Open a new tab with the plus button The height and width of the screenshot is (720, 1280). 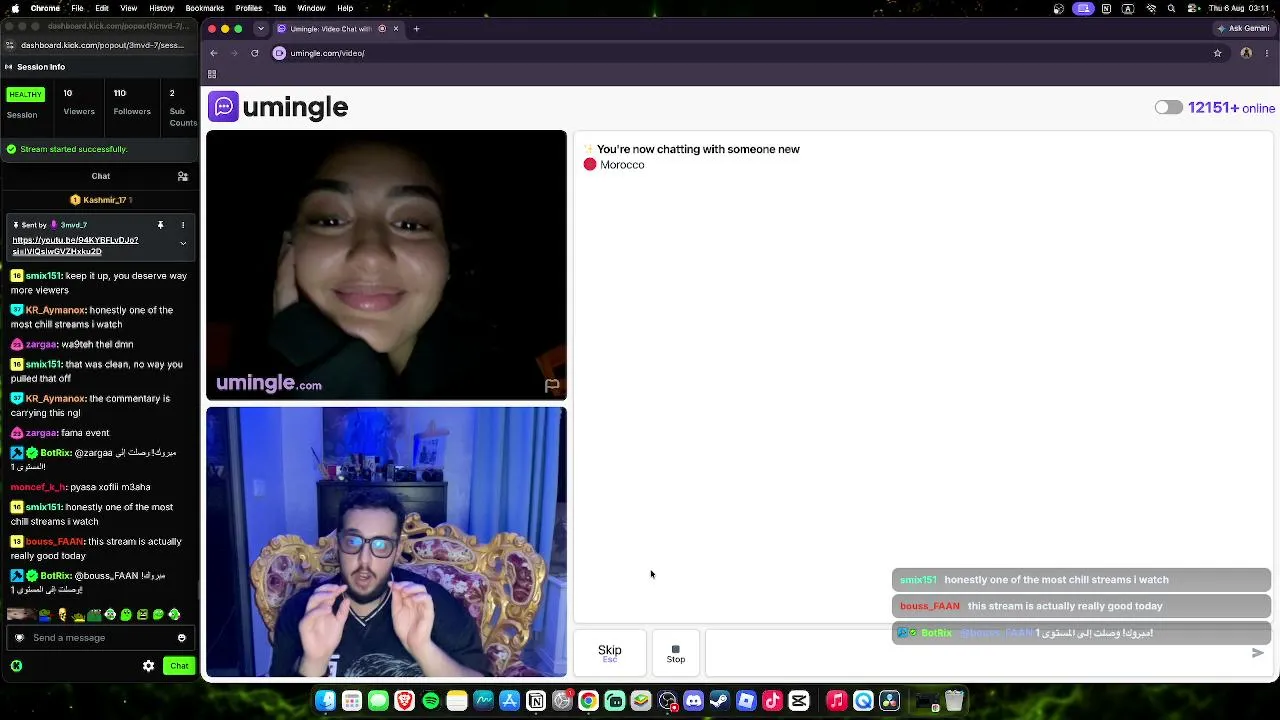[417, 29]
